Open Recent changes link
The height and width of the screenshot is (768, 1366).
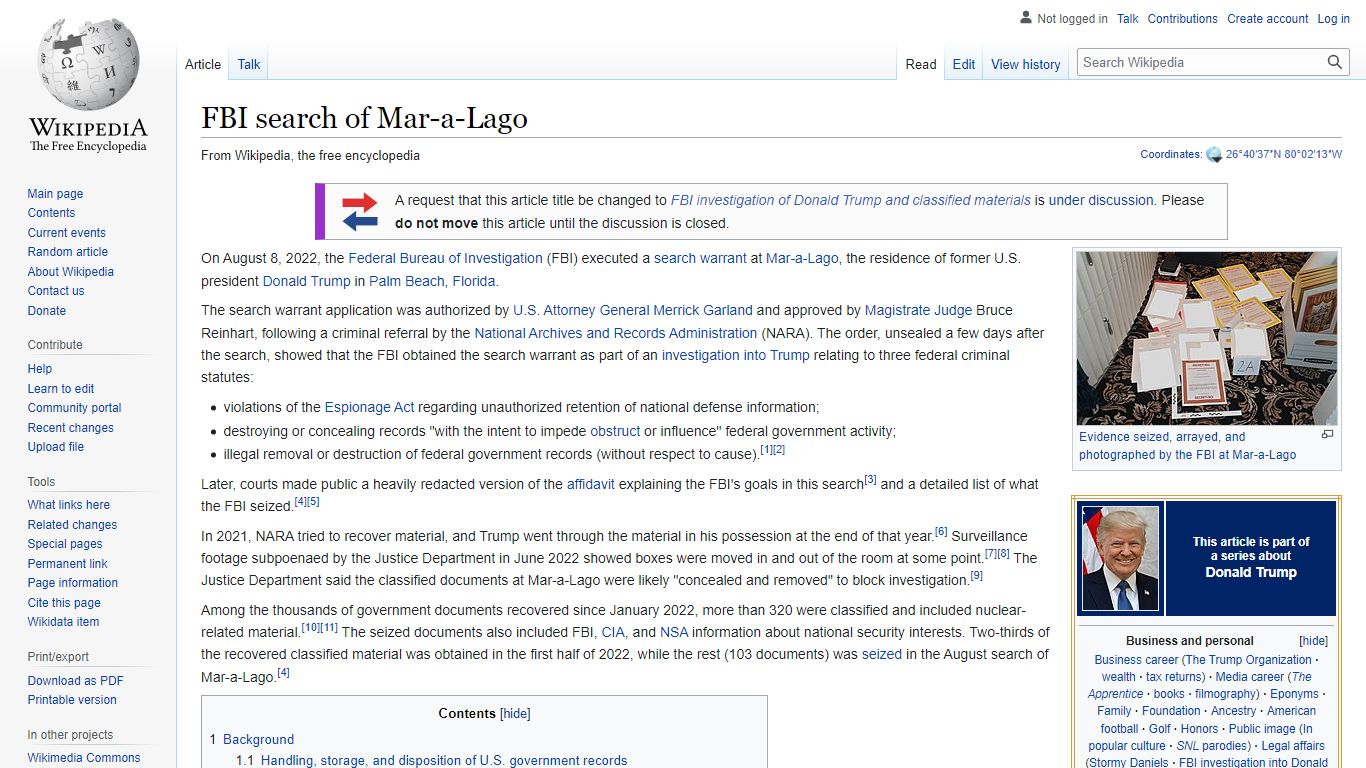[x=70, y=428]
